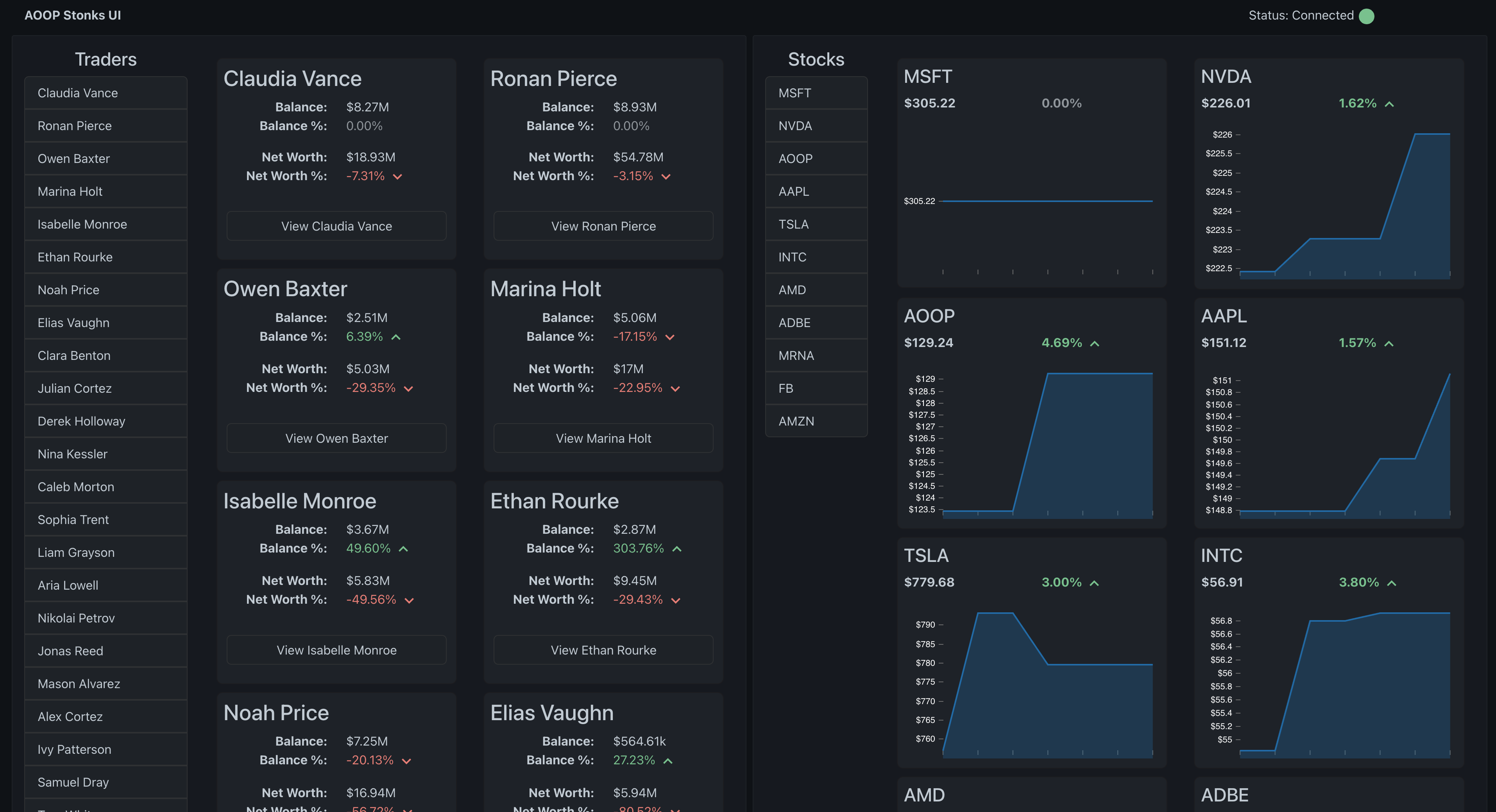Click the up arrow beside INTC 3.80%
The height and width of the screenshot is (812, 1496).
coord(1392,583)
